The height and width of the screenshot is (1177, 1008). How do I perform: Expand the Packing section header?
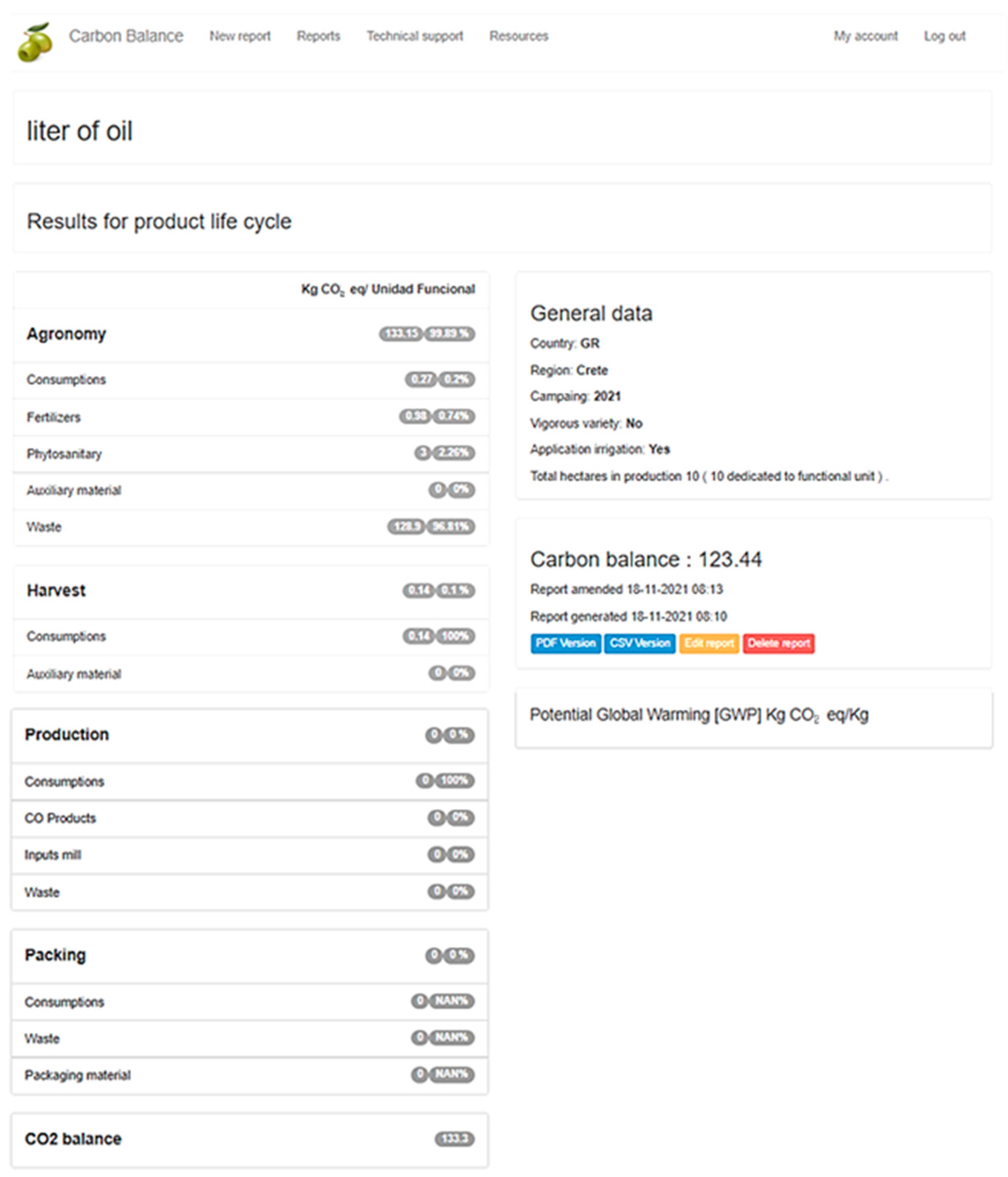click(x=55, y=954)
